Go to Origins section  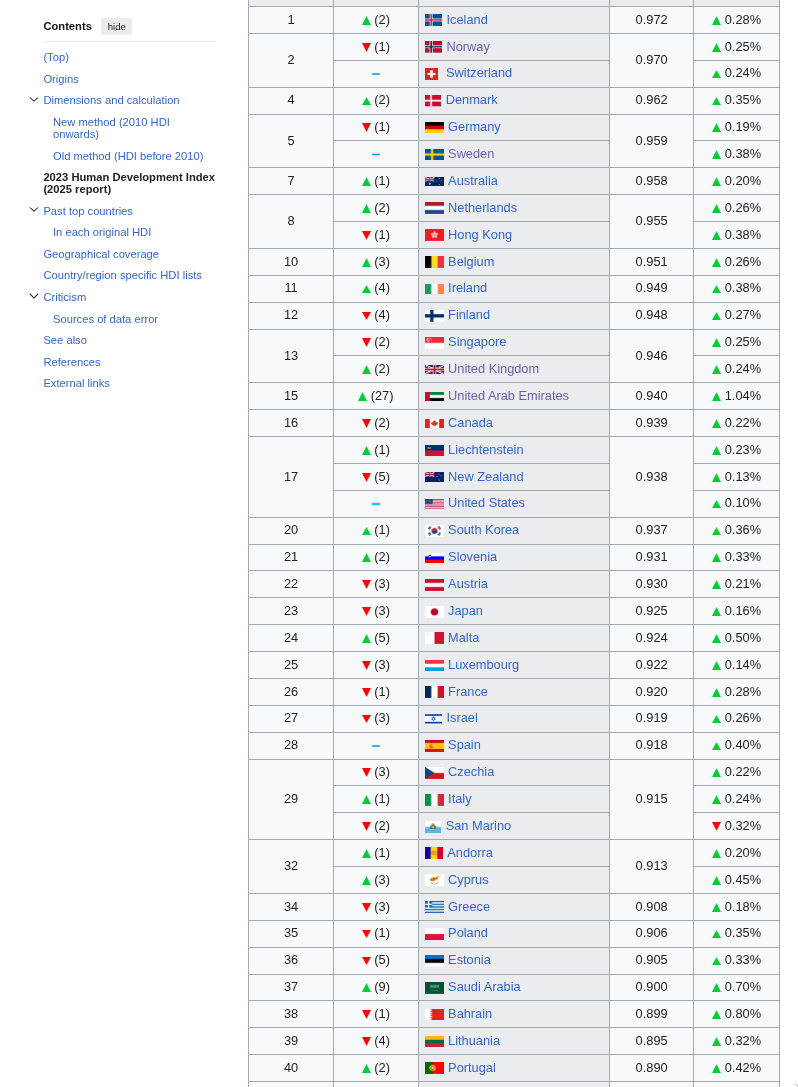[x=61, y=79]
